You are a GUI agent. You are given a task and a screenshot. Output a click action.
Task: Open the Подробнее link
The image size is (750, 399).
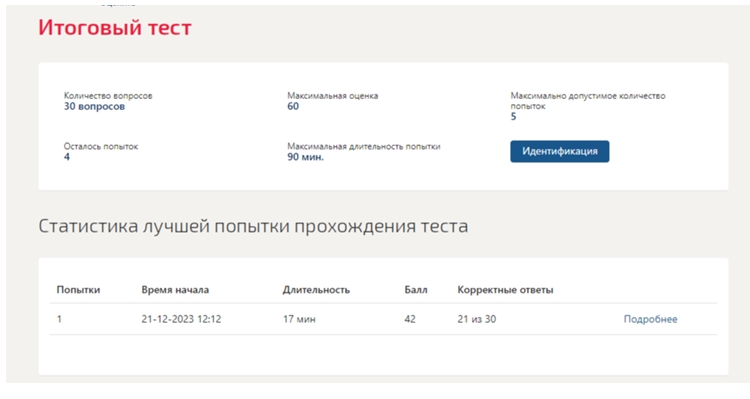pyautogui.click(x=650, y=319)
